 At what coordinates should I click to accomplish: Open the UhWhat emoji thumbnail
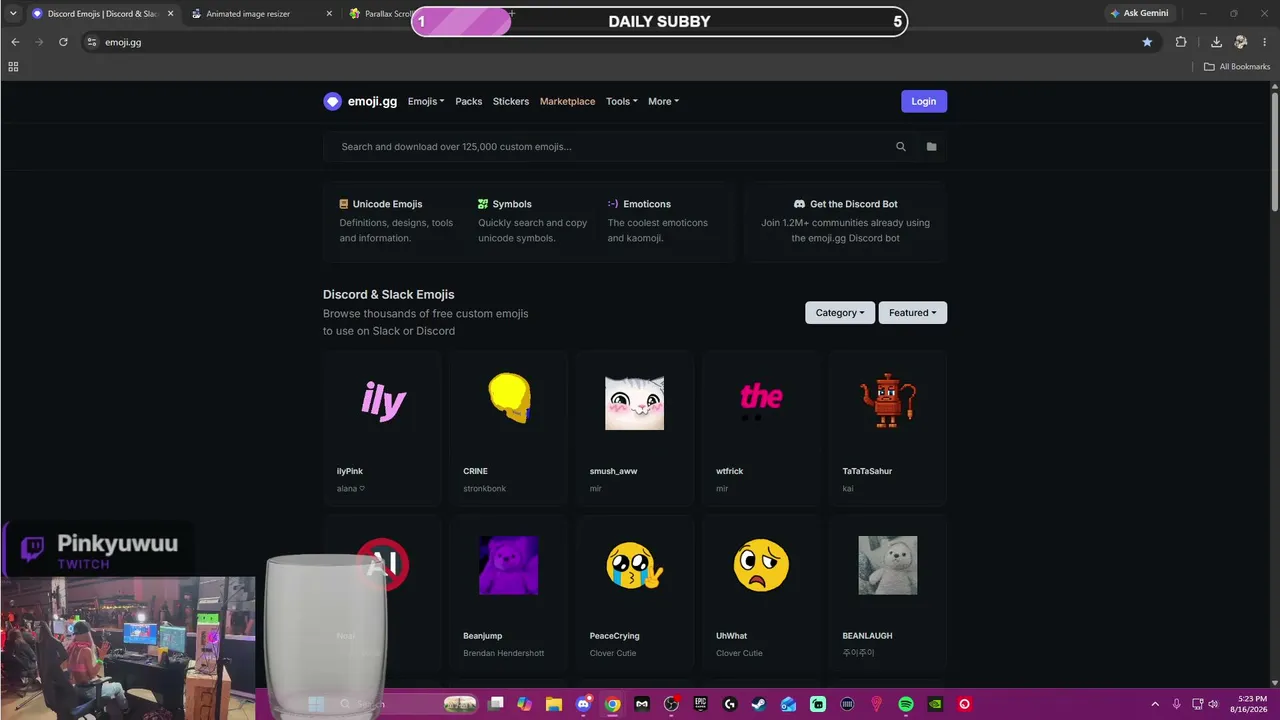761,565
